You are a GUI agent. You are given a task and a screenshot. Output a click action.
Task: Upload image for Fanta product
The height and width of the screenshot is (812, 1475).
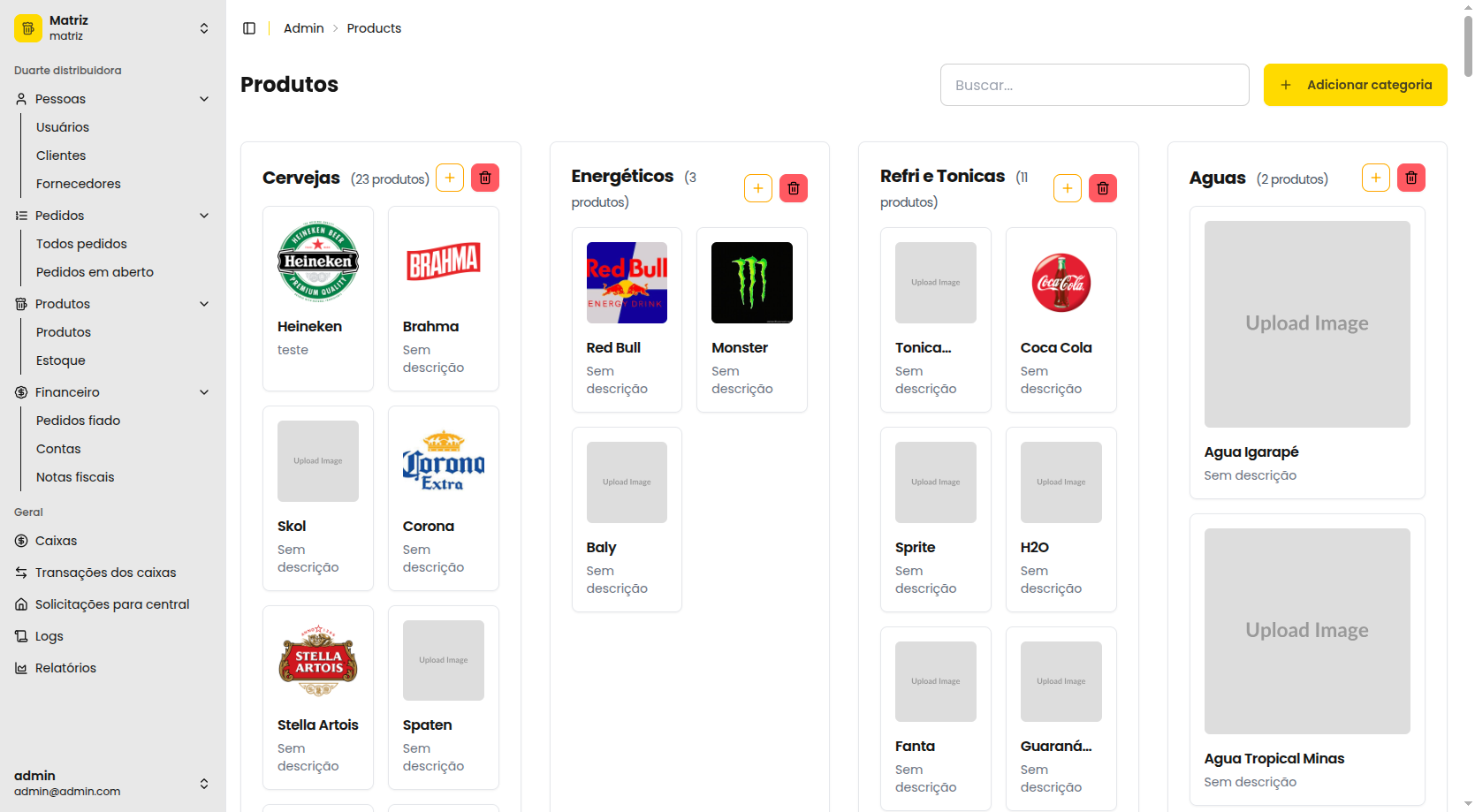pyautogui.click(x=936, y=682)
